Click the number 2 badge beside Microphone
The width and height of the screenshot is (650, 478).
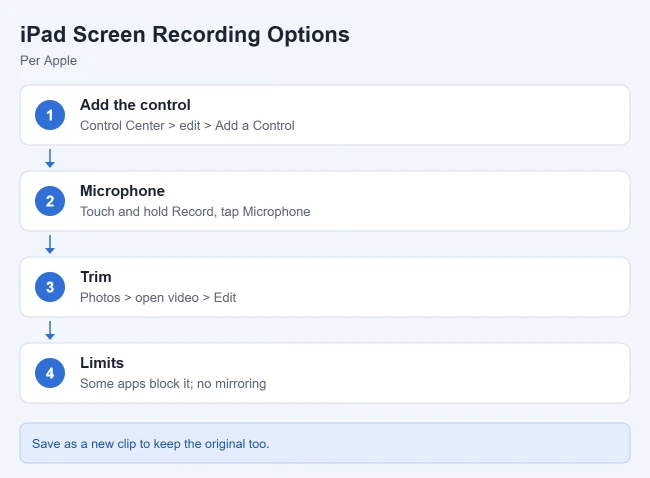coord(50,201)
